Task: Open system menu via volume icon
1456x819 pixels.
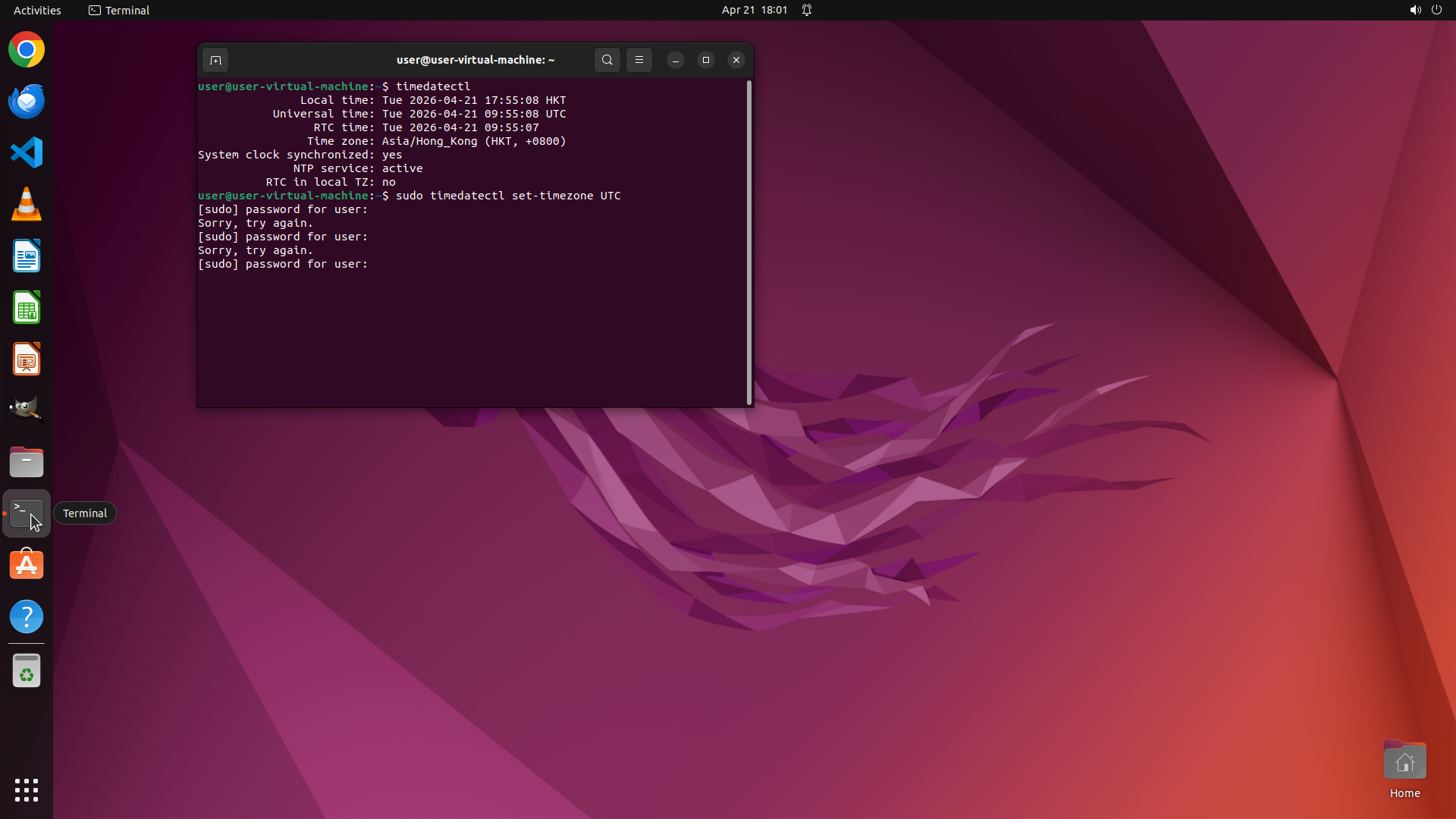Action: click(1415, 10)
